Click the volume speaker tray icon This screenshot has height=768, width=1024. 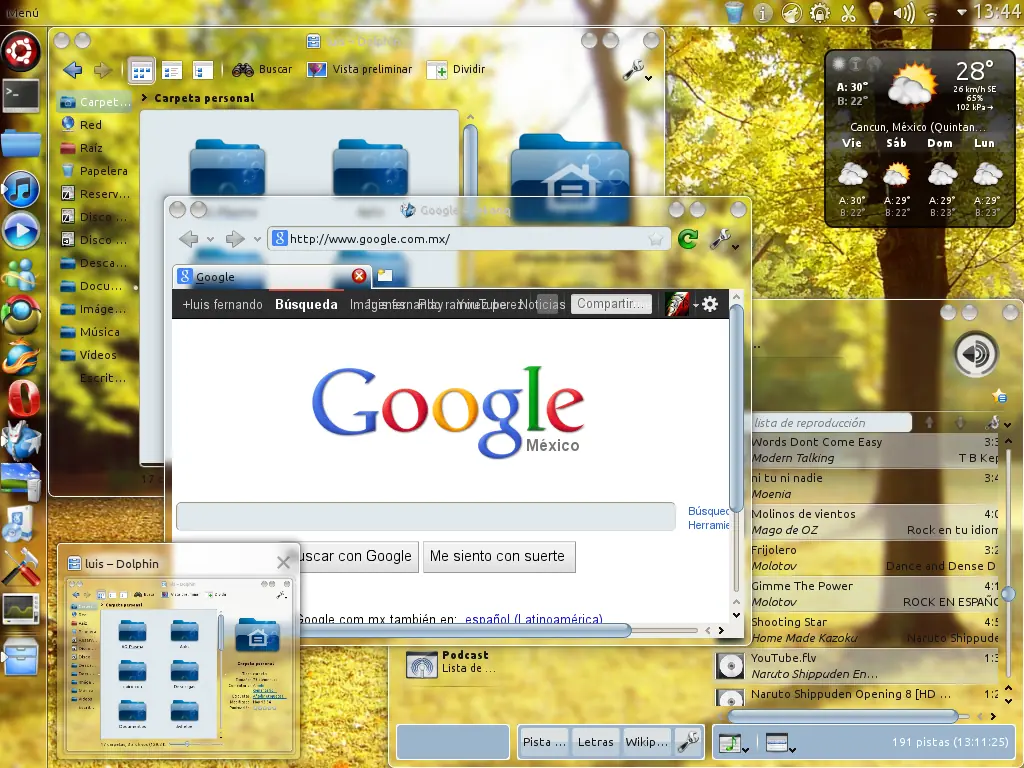click(x=904, y=12)
